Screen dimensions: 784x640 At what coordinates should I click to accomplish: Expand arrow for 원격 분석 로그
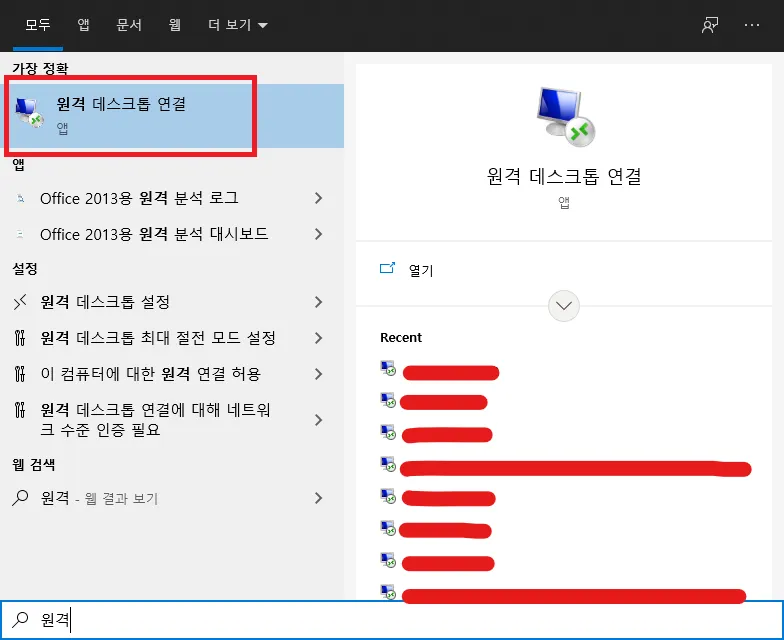(318, 198)
